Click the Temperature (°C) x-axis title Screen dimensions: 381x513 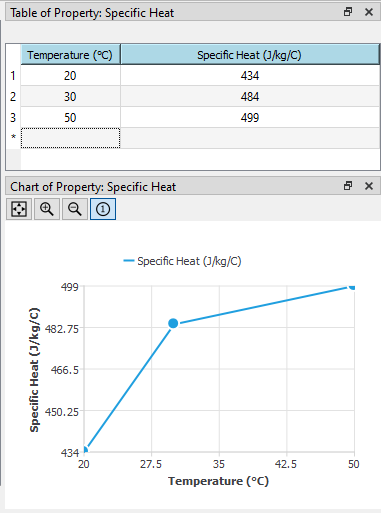pyautogui.click(x=218, y=481)
